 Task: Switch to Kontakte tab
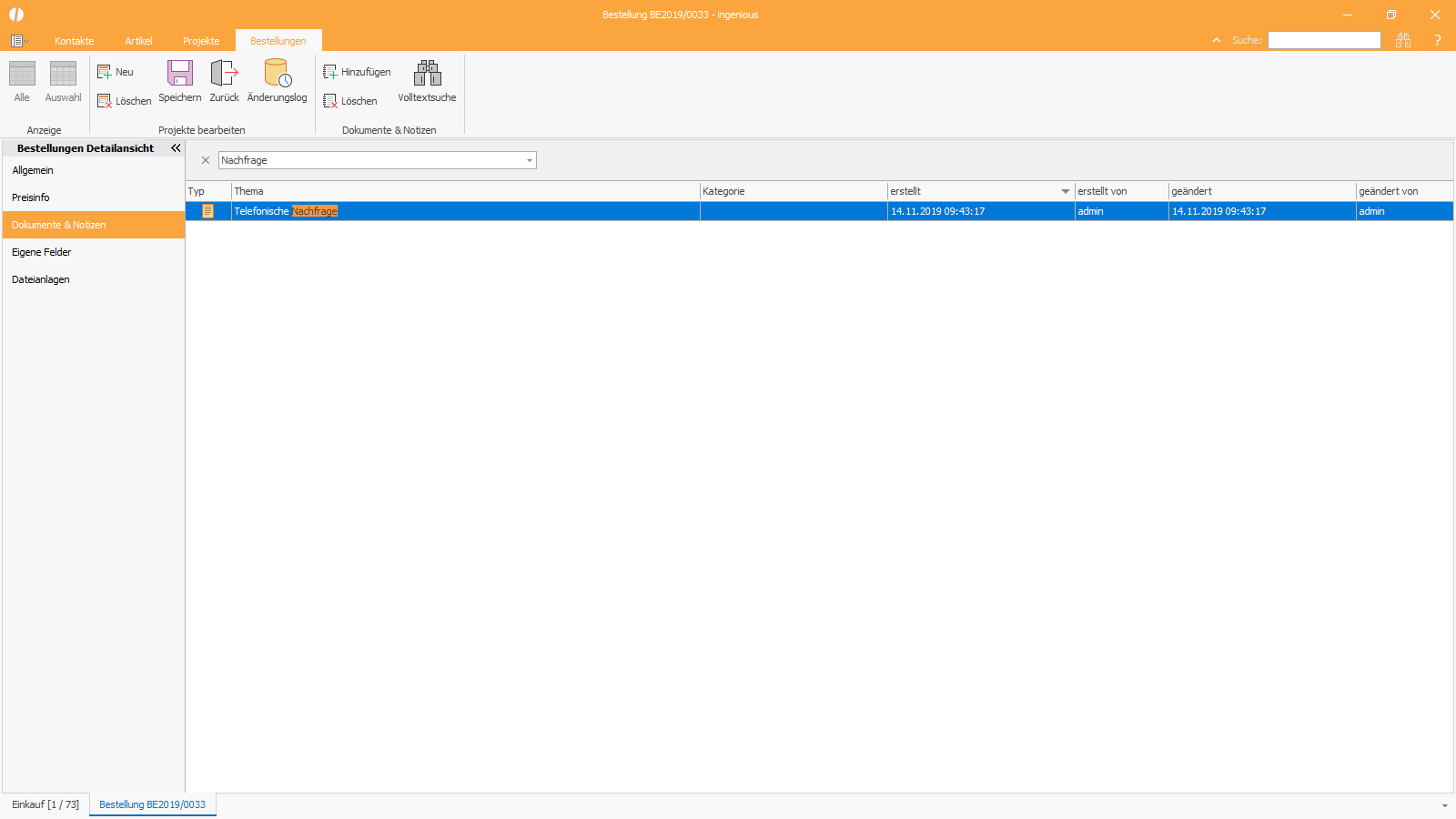[x=75, y=41]
